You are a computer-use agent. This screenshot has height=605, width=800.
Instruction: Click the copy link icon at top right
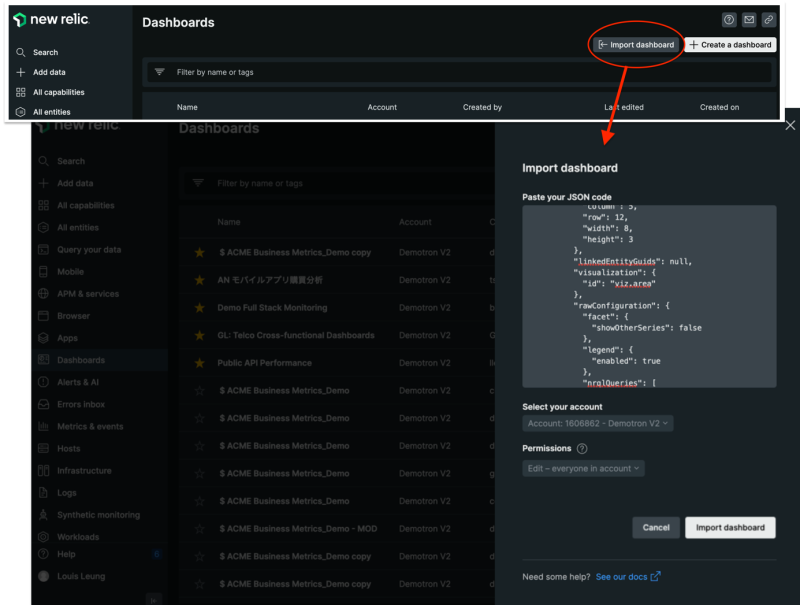[769, 19]
